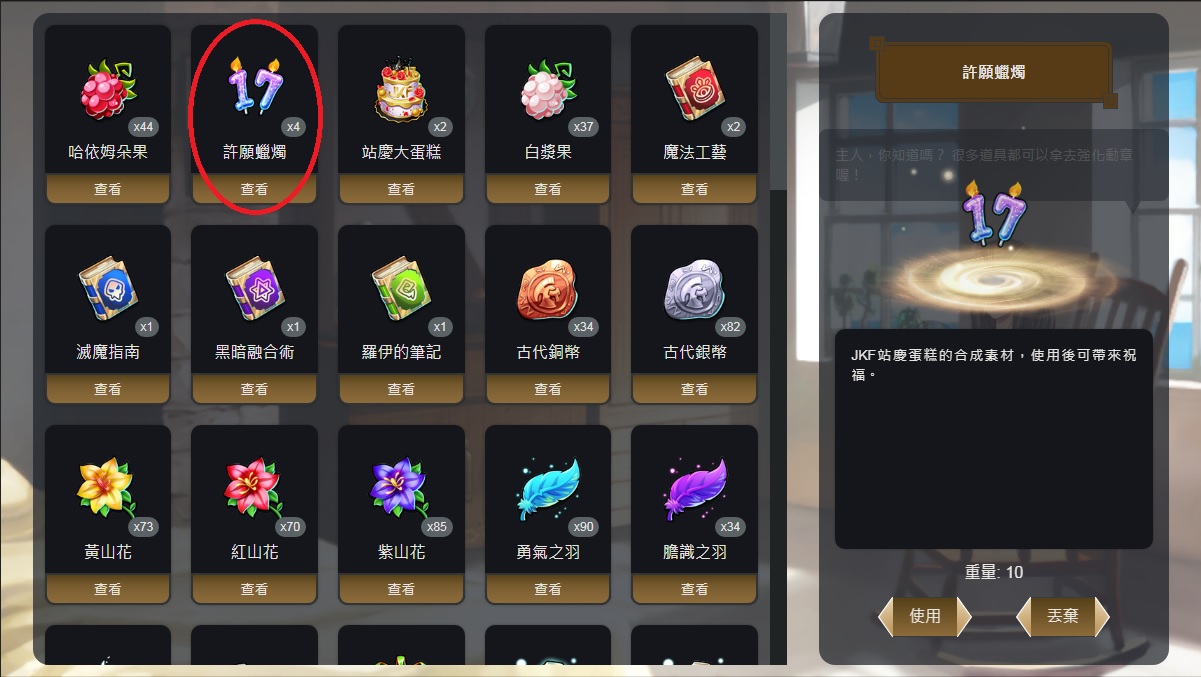1201x677 pixels.
Task: Select the 黑暗融合術 purple book icon
Action: pos(253,288)
